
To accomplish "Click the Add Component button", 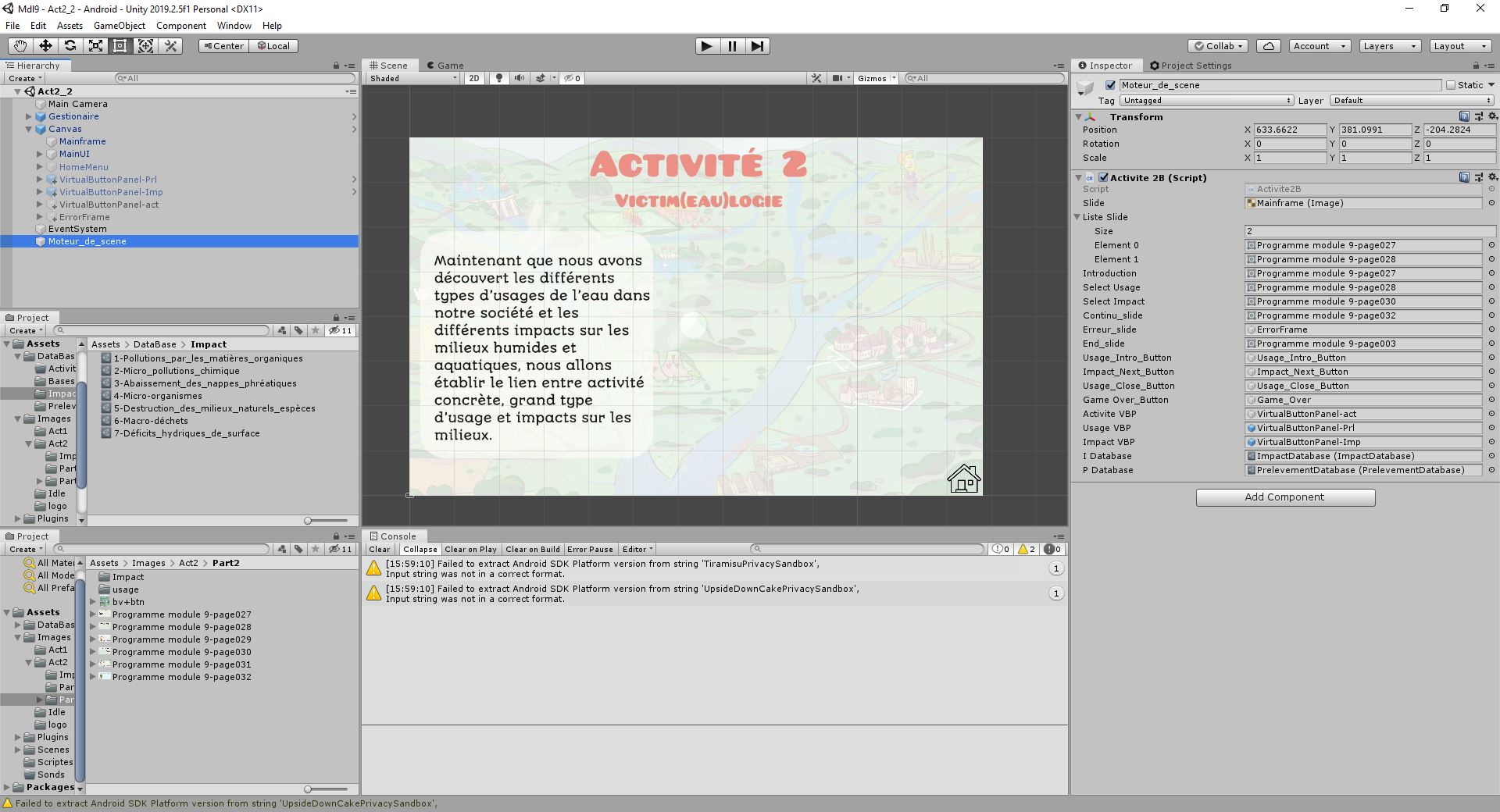I will coord(1285,497).
